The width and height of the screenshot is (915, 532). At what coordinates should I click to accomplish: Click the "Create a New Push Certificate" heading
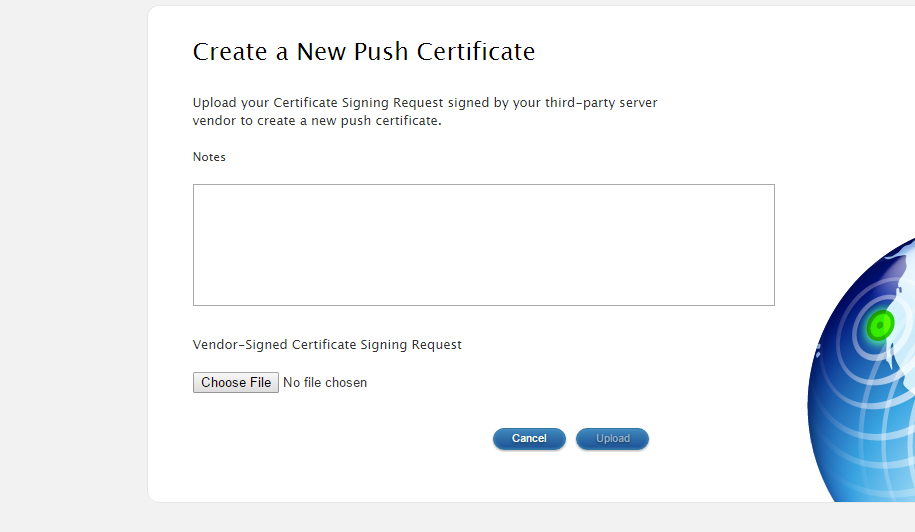coord(364,52)
